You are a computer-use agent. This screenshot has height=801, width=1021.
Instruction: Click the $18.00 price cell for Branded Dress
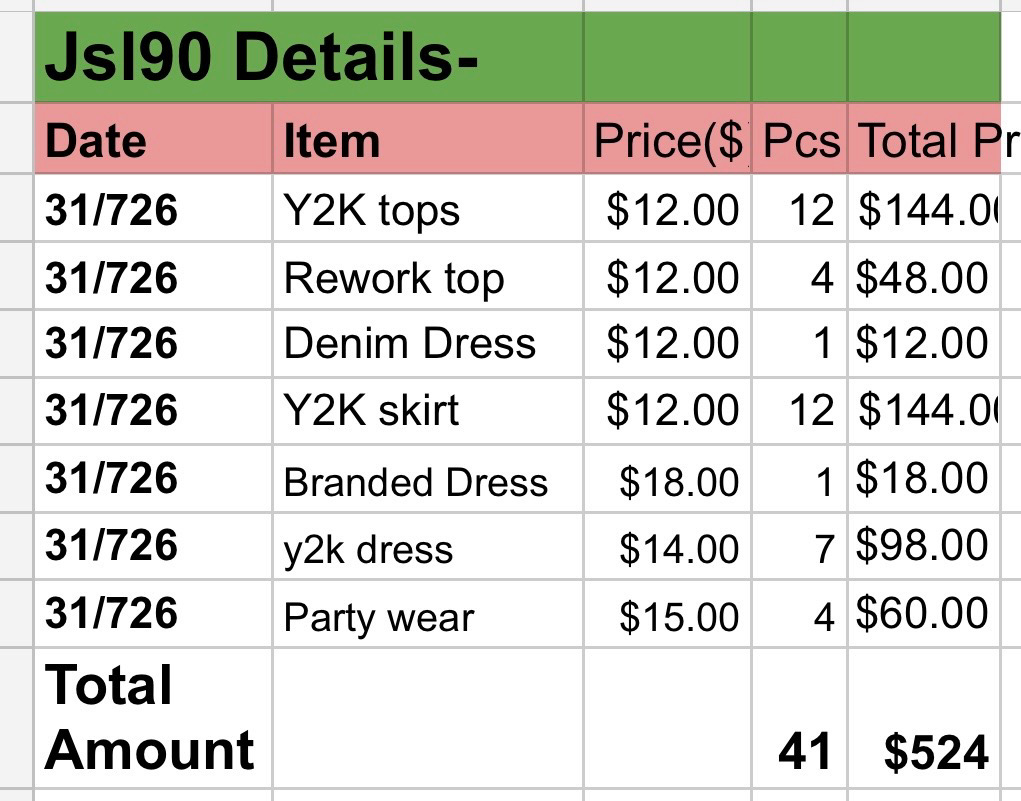(667, 479)
